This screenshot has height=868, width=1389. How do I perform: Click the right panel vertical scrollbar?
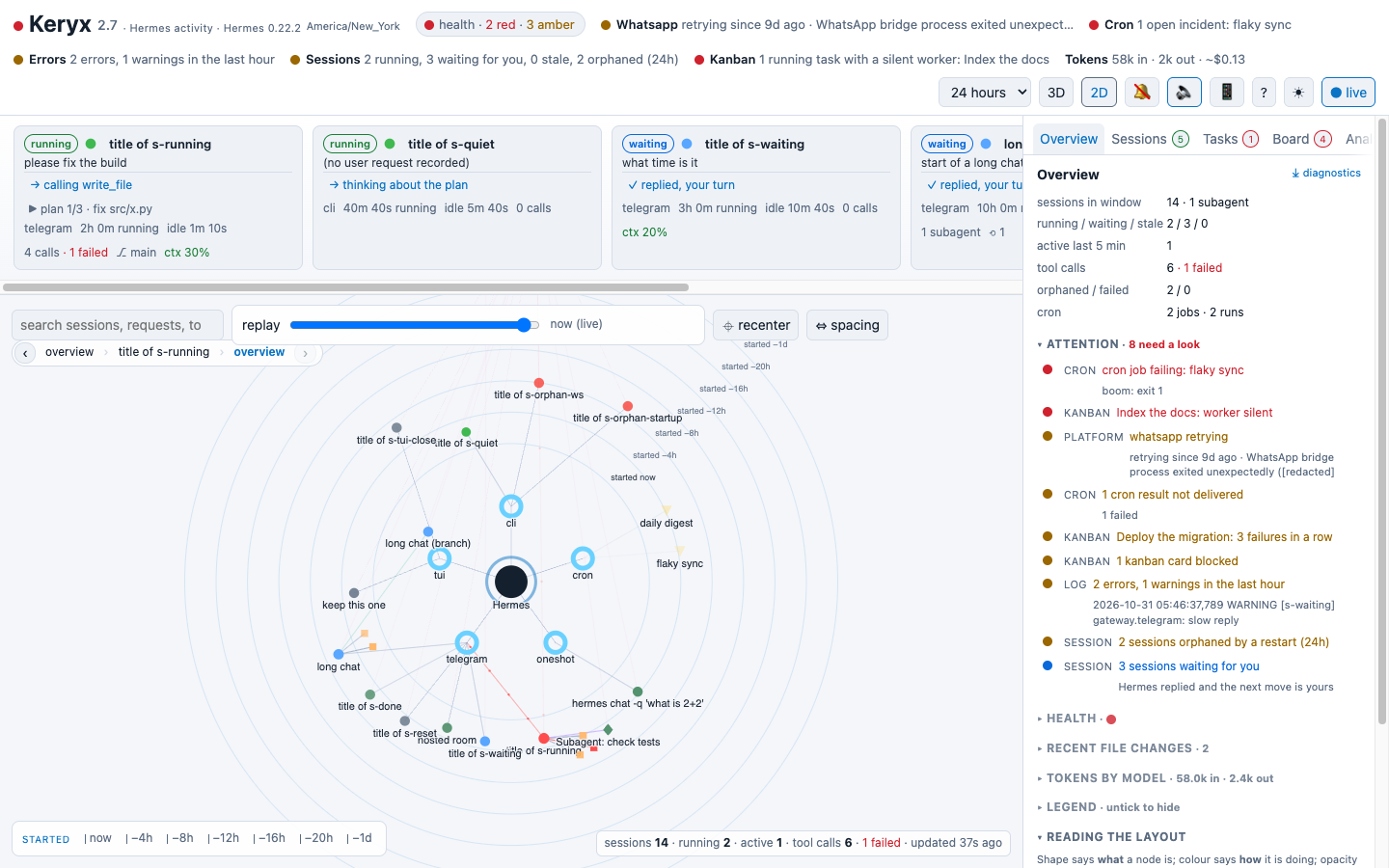tap(1382, 420)
